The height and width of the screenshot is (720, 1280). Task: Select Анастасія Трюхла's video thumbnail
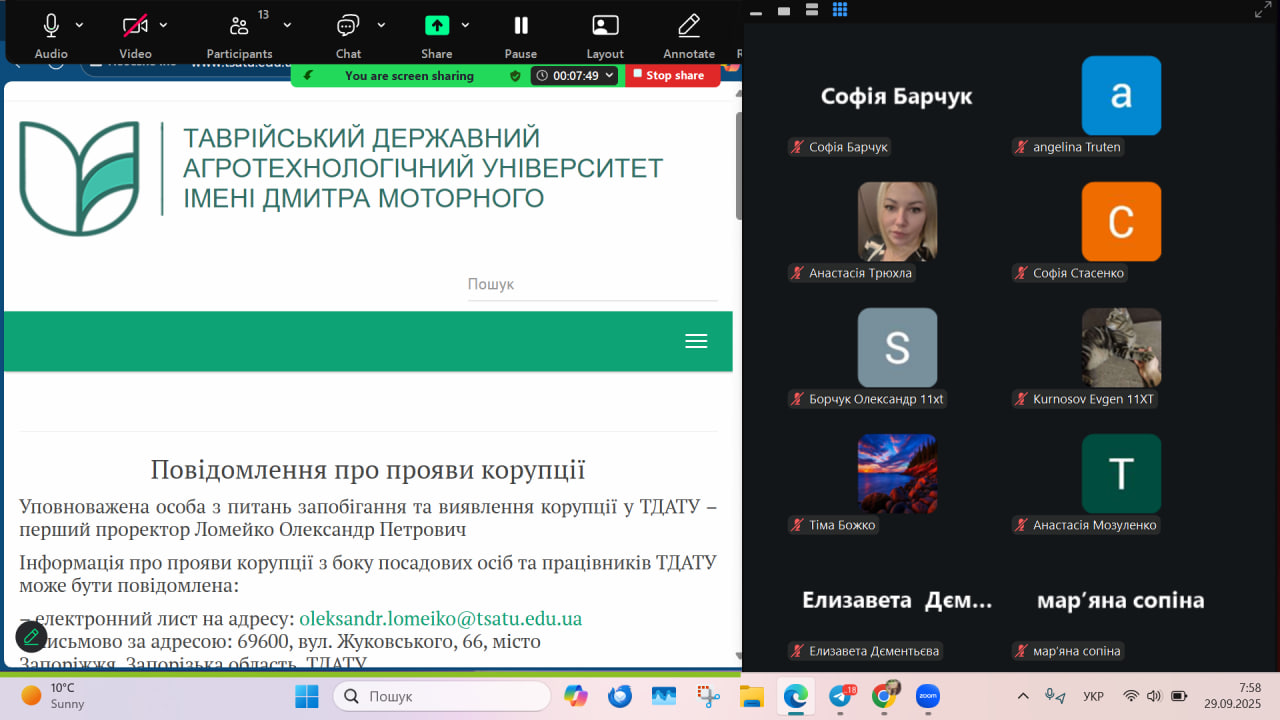tap(897, 221)
